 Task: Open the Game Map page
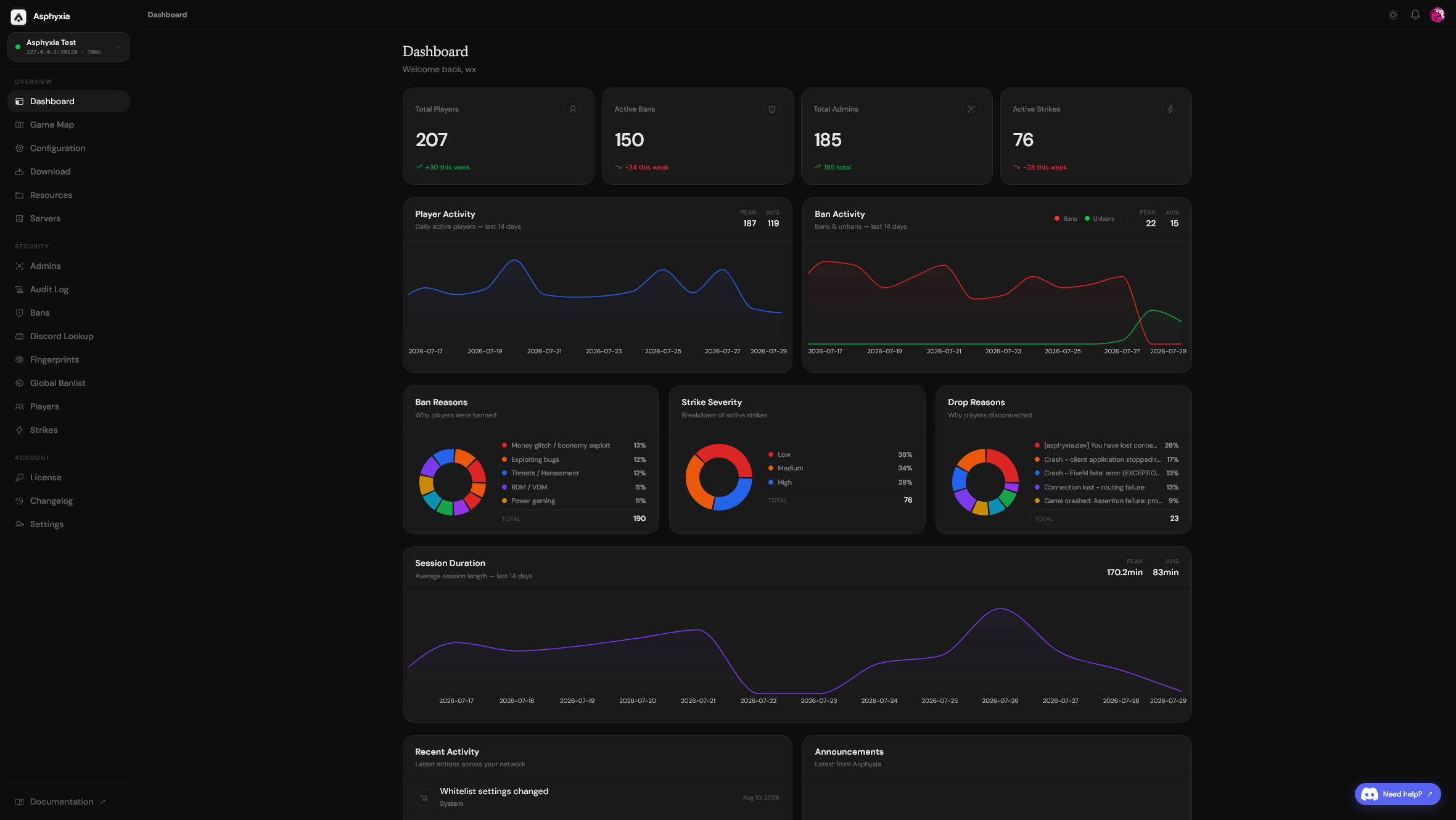68,125
